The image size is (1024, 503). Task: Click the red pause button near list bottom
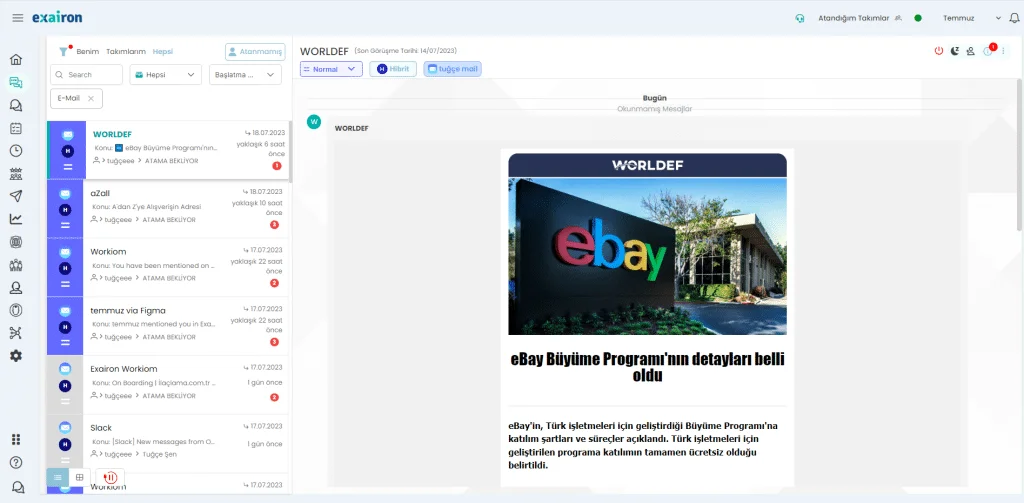click(x=110, y=478)
